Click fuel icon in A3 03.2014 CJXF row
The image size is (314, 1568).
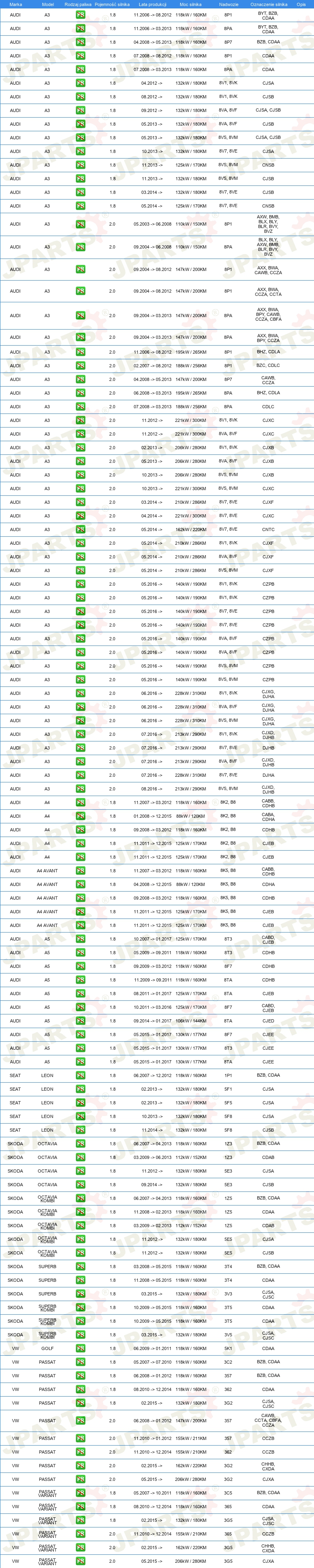pos(80,502)
